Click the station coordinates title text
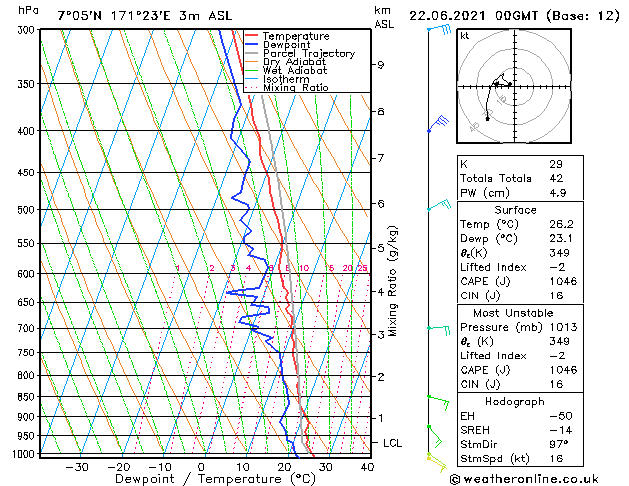Image resolution: width=629 pixels, height=486 pixels. point(145,16)
